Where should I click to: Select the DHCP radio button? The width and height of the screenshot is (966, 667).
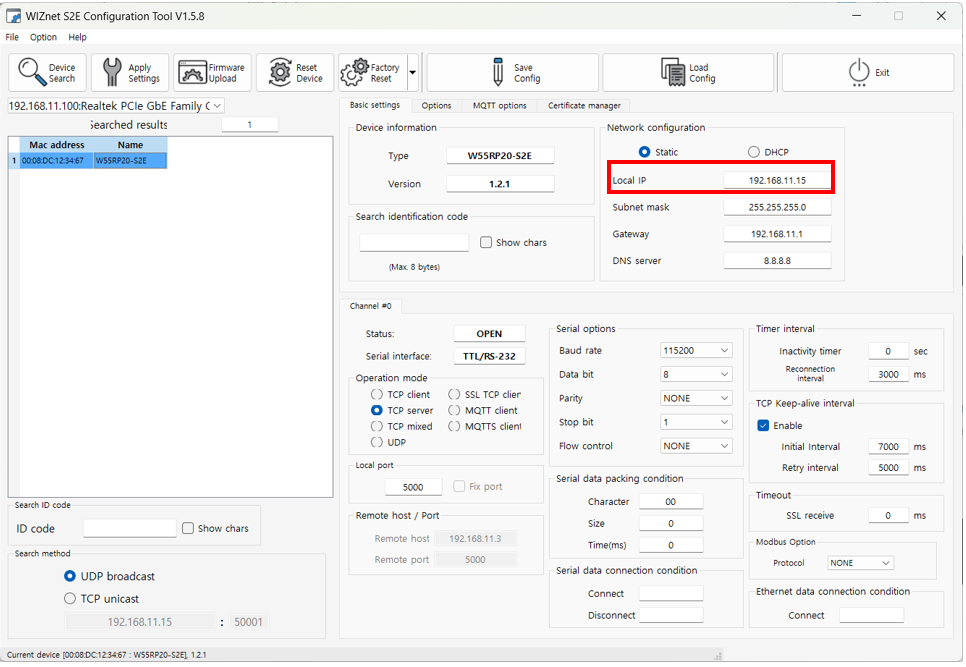click(754, 152)
